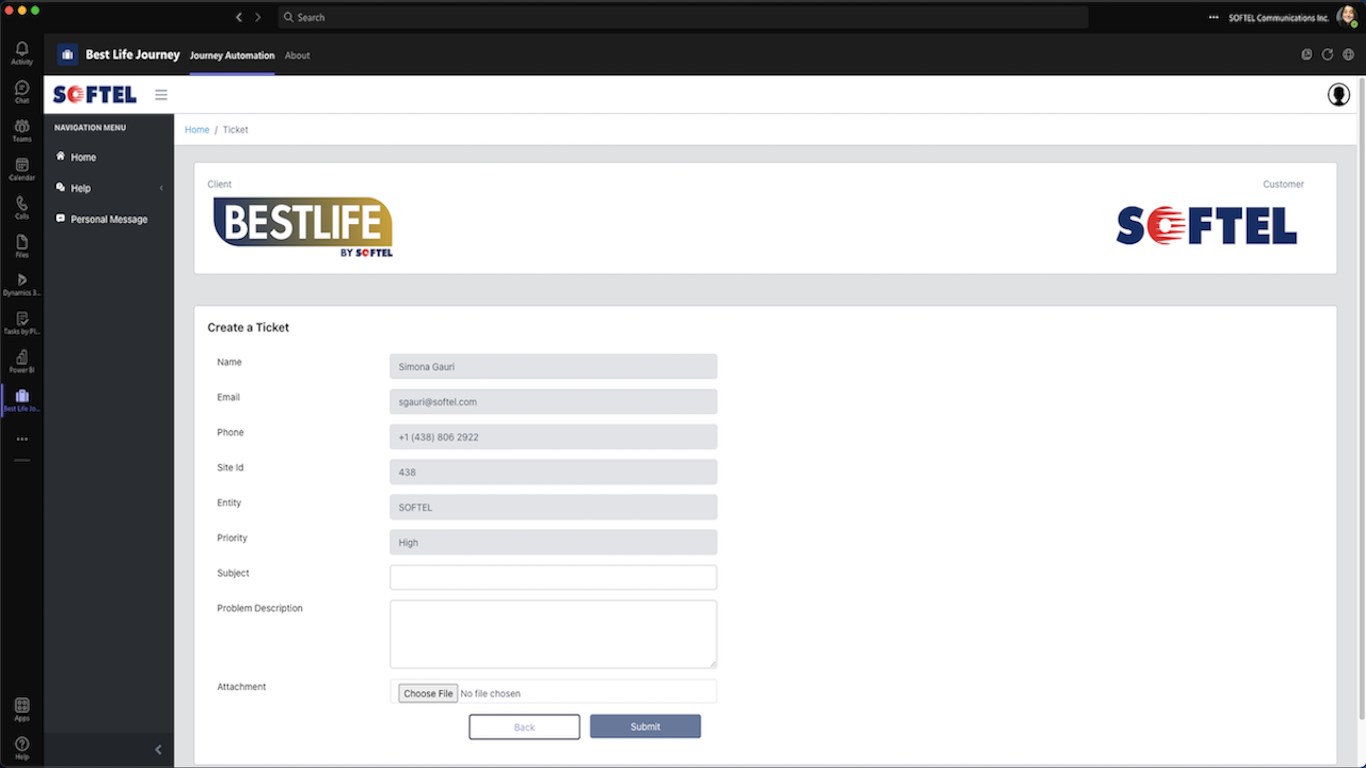
Task: Open the Priority field set to High
Action: [553, 542]
